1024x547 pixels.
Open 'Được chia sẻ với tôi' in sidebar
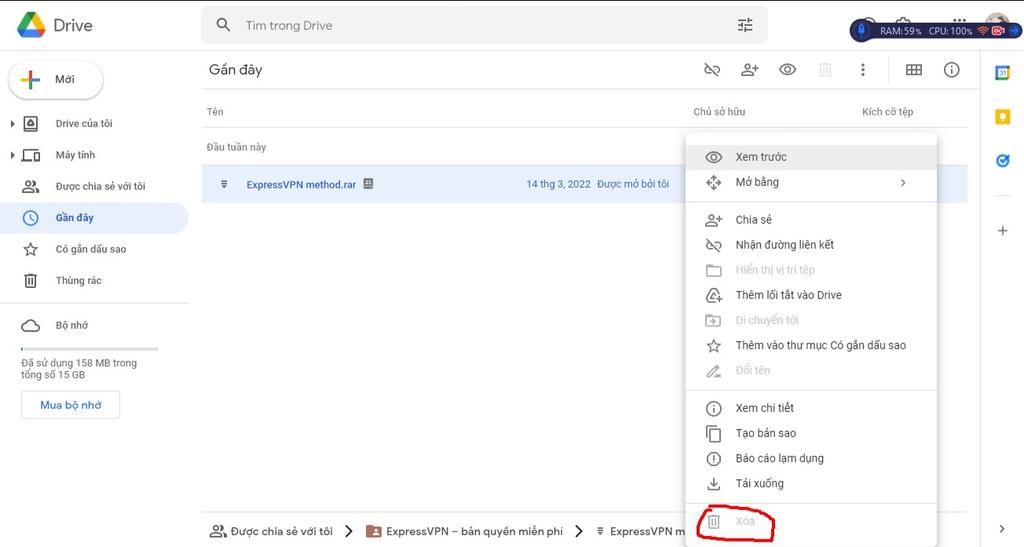pos(100,186)
